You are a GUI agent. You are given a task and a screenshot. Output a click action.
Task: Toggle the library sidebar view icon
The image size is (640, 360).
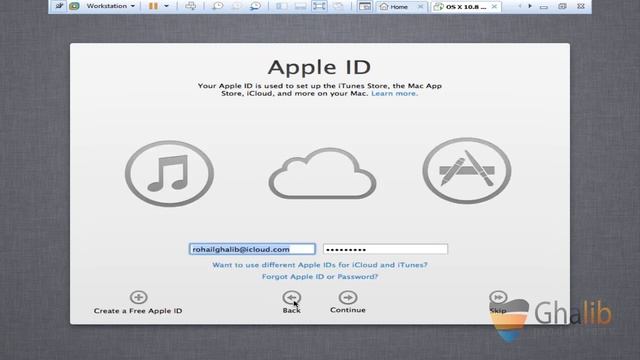click(281, 6)
